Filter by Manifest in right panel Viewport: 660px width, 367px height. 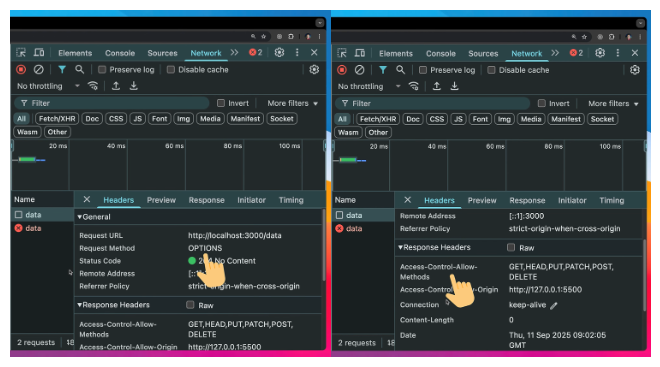[566, 119]
